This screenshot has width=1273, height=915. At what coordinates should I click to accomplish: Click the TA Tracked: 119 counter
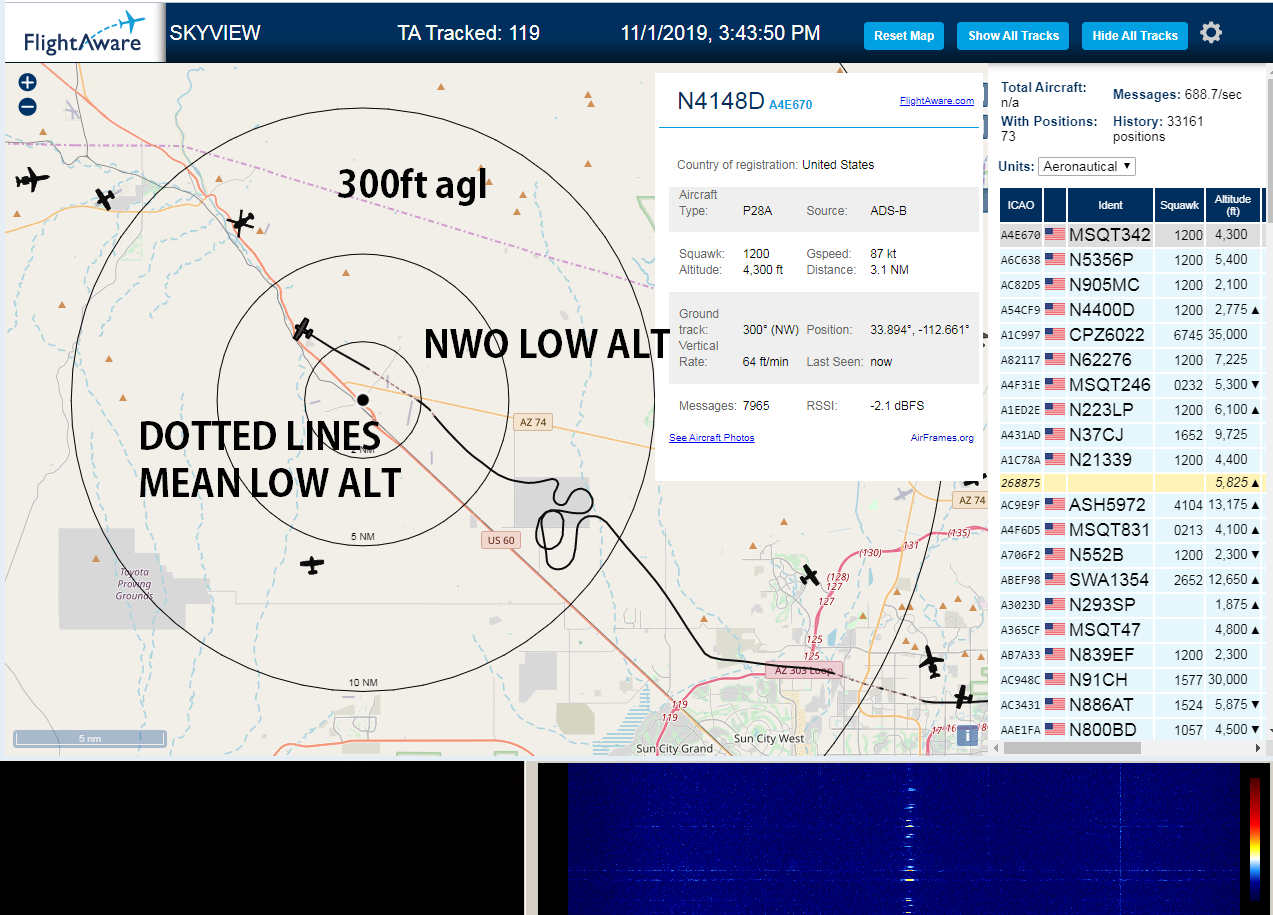pos(468,33)
